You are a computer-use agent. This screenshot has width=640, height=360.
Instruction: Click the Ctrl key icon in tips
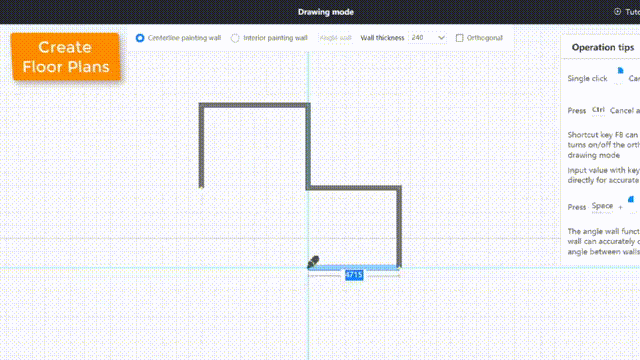(x=598, y=110)
